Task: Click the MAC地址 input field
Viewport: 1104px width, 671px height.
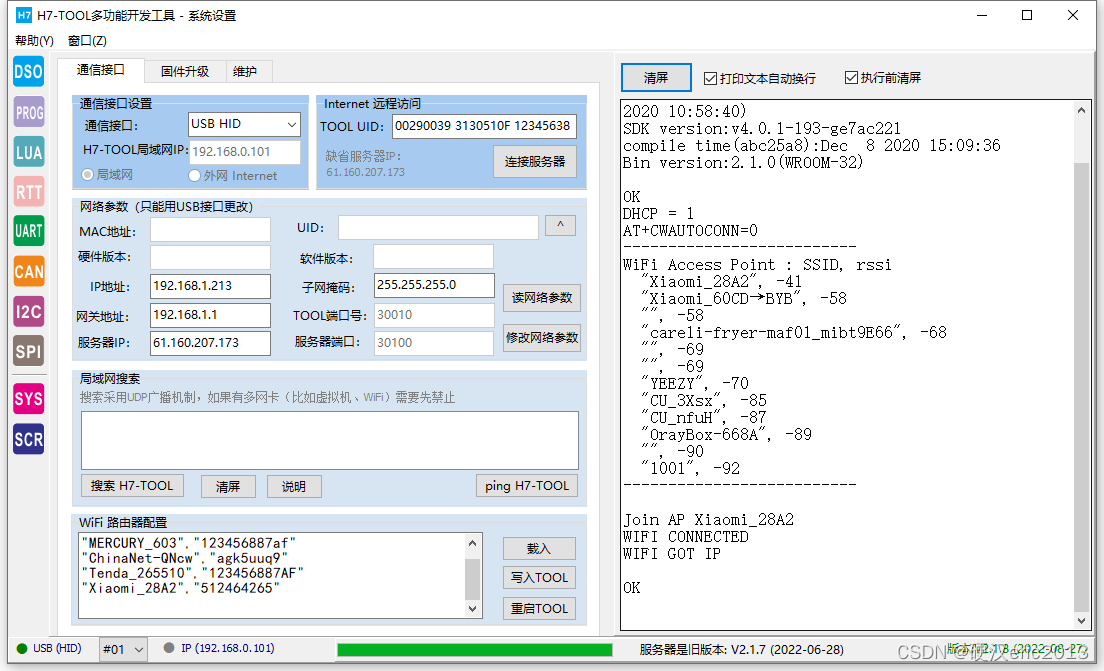Action: (x=210, y=230)
